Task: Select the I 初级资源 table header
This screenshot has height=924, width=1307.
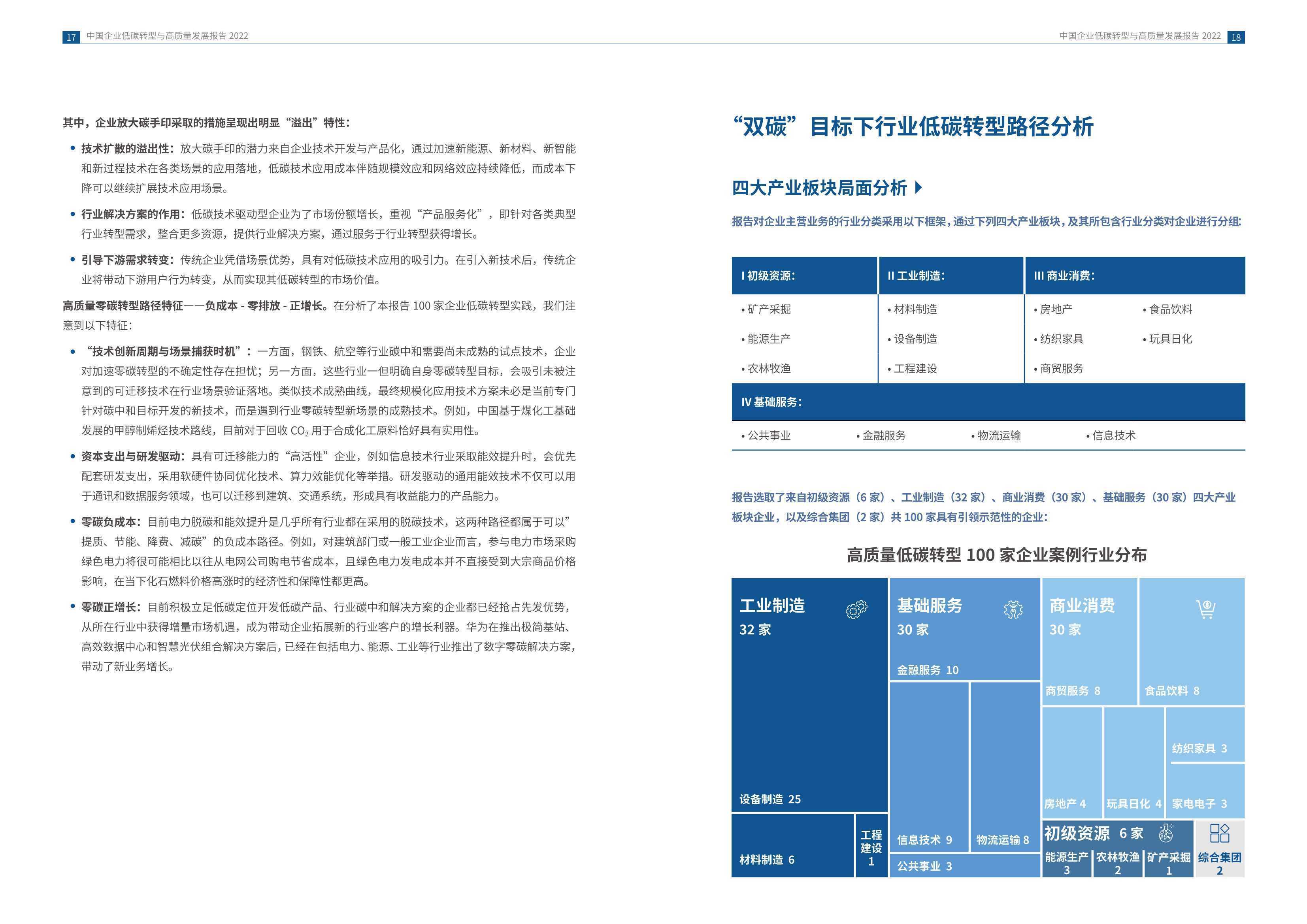Action: pyautogui.click(x=804, y=275)
